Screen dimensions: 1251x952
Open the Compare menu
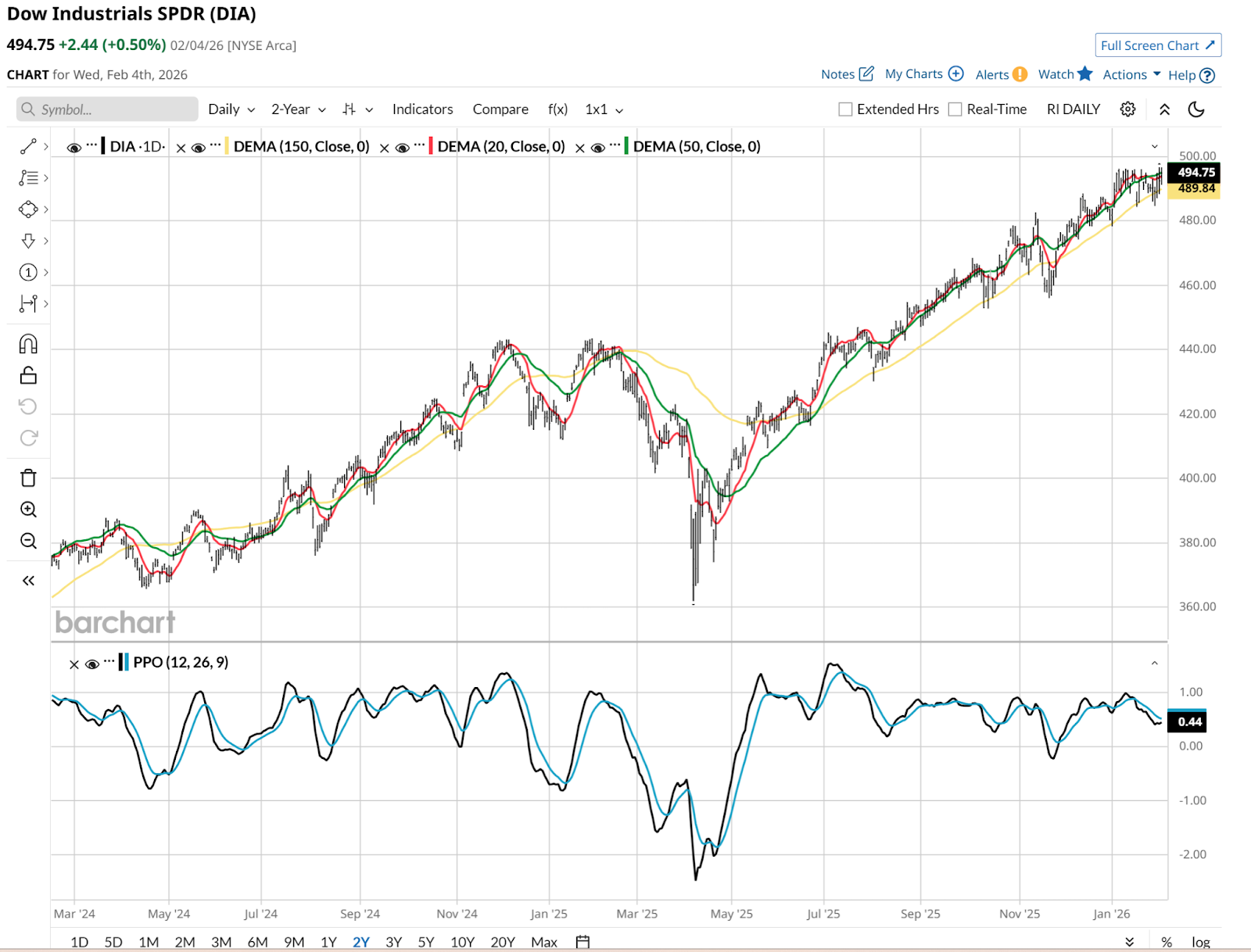tap(500, 109)
